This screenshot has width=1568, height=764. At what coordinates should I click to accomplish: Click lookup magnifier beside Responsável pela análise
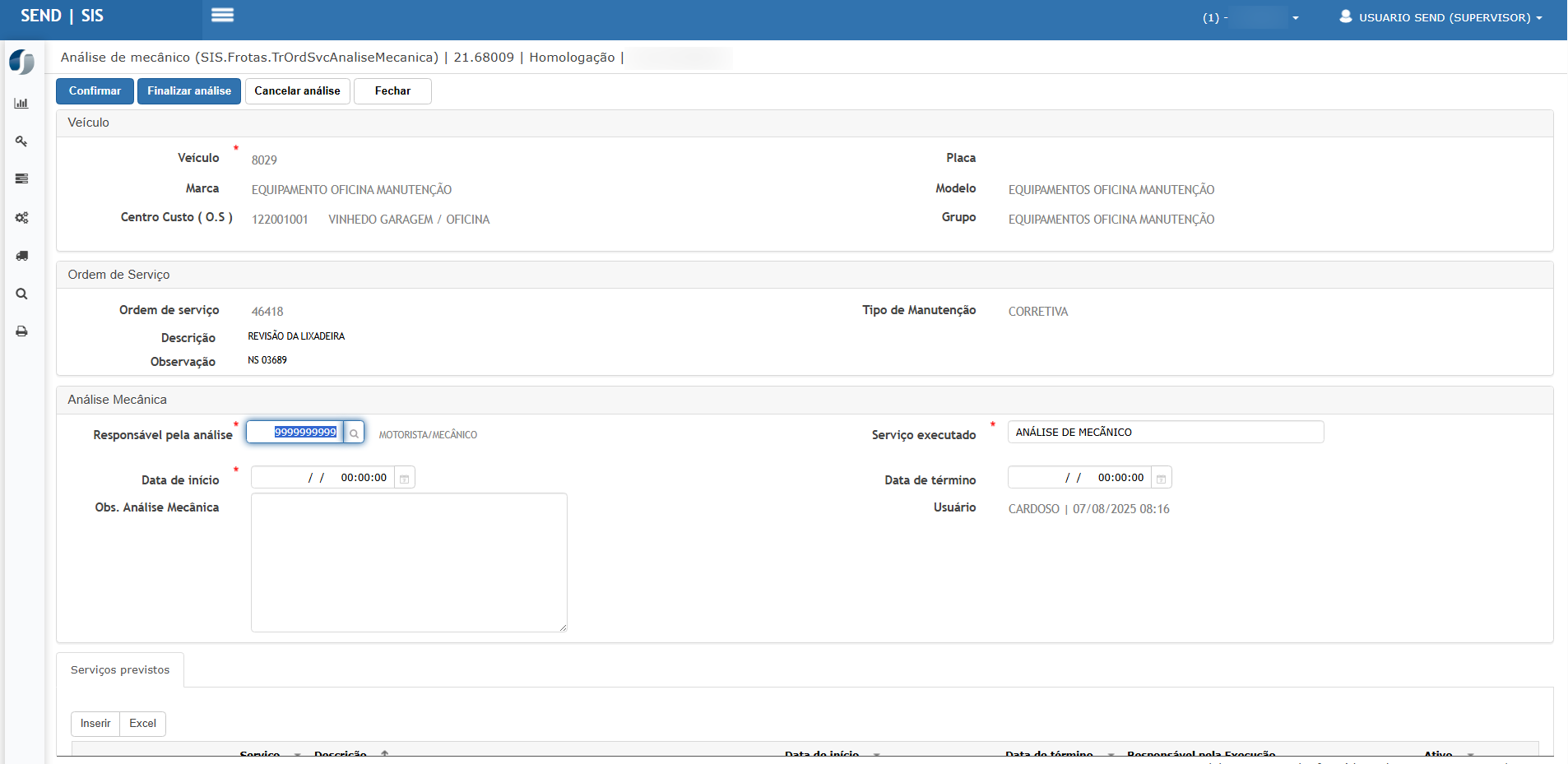[354, 433]
